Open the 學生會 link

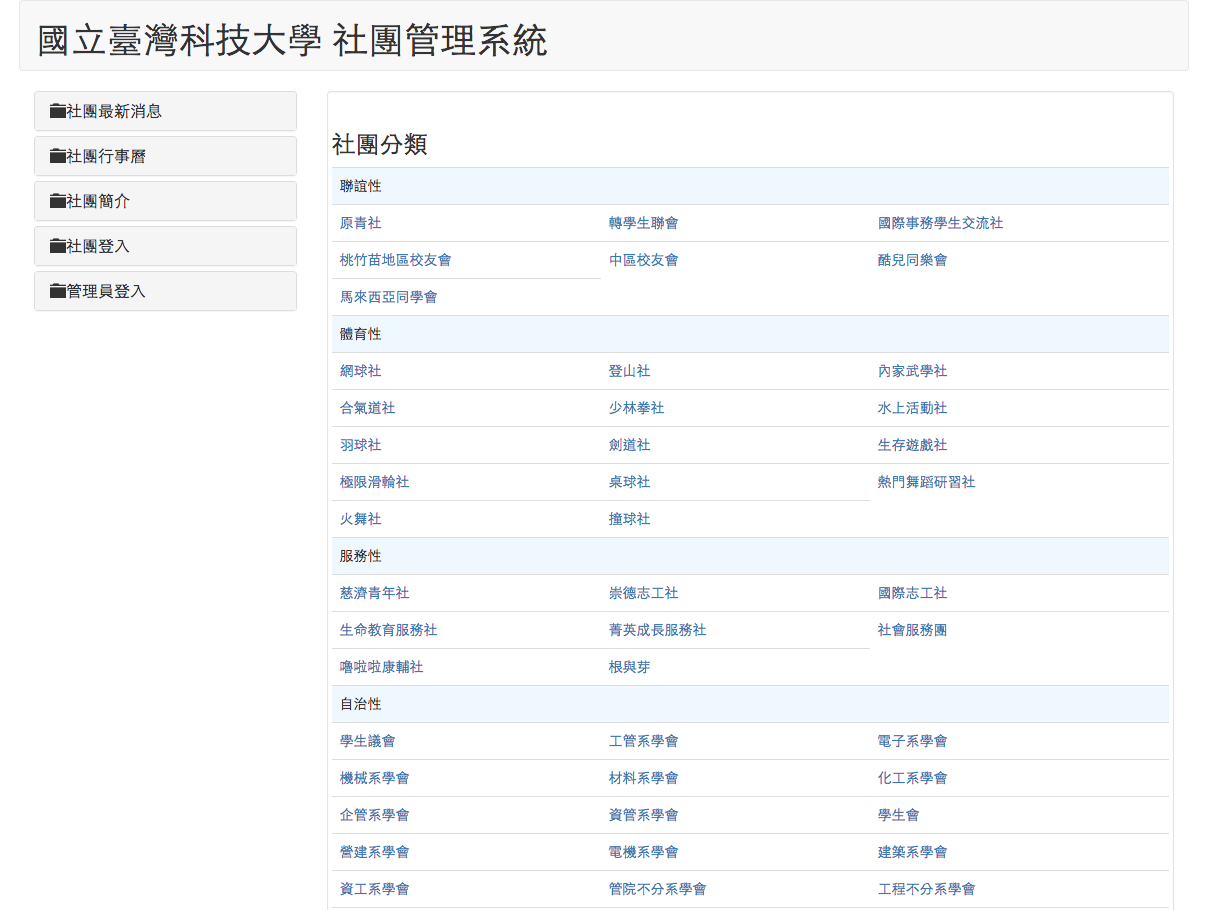click(x=898, y=815)
